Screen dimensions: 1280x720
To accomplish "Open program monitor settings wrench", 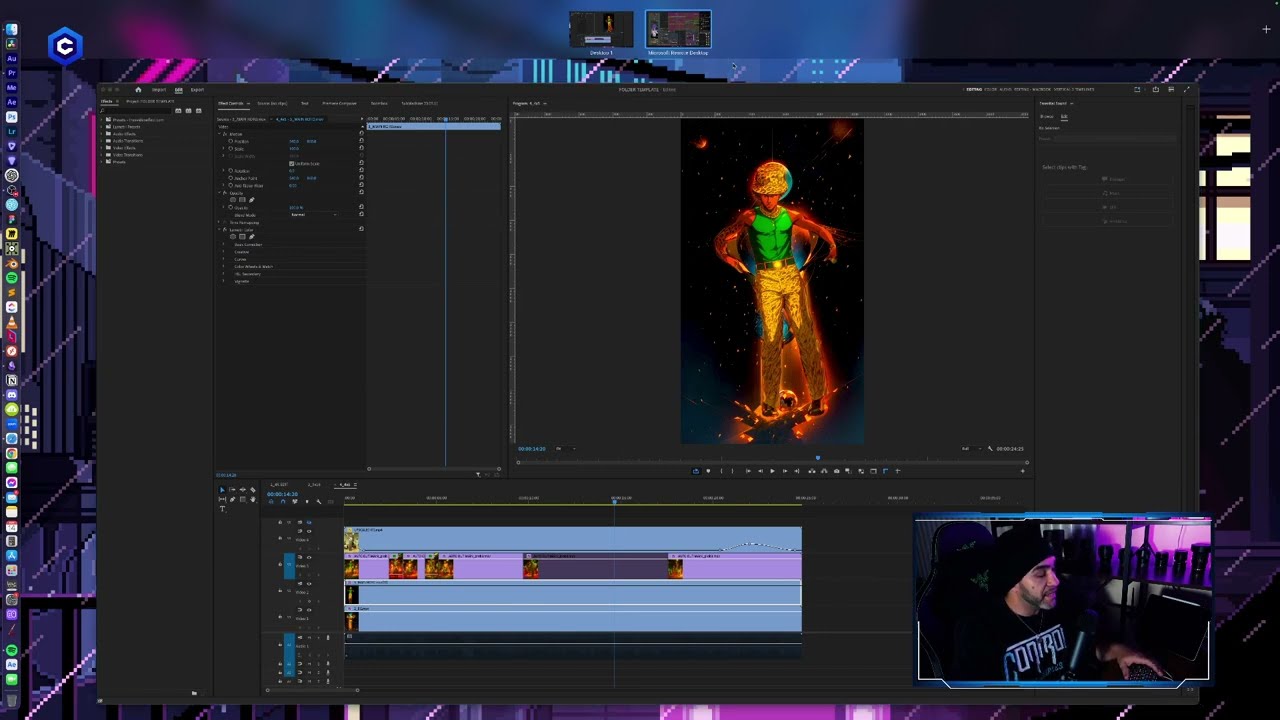I will [x=990, y=448].
